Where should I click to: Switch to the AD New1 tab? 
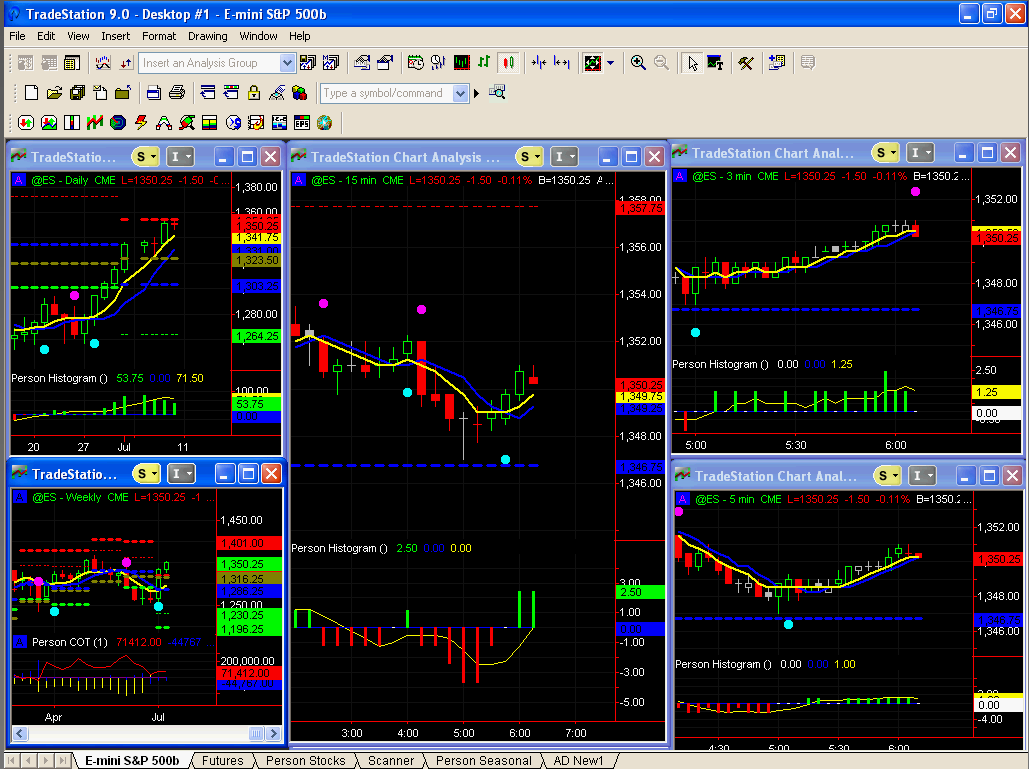[578, 760]
